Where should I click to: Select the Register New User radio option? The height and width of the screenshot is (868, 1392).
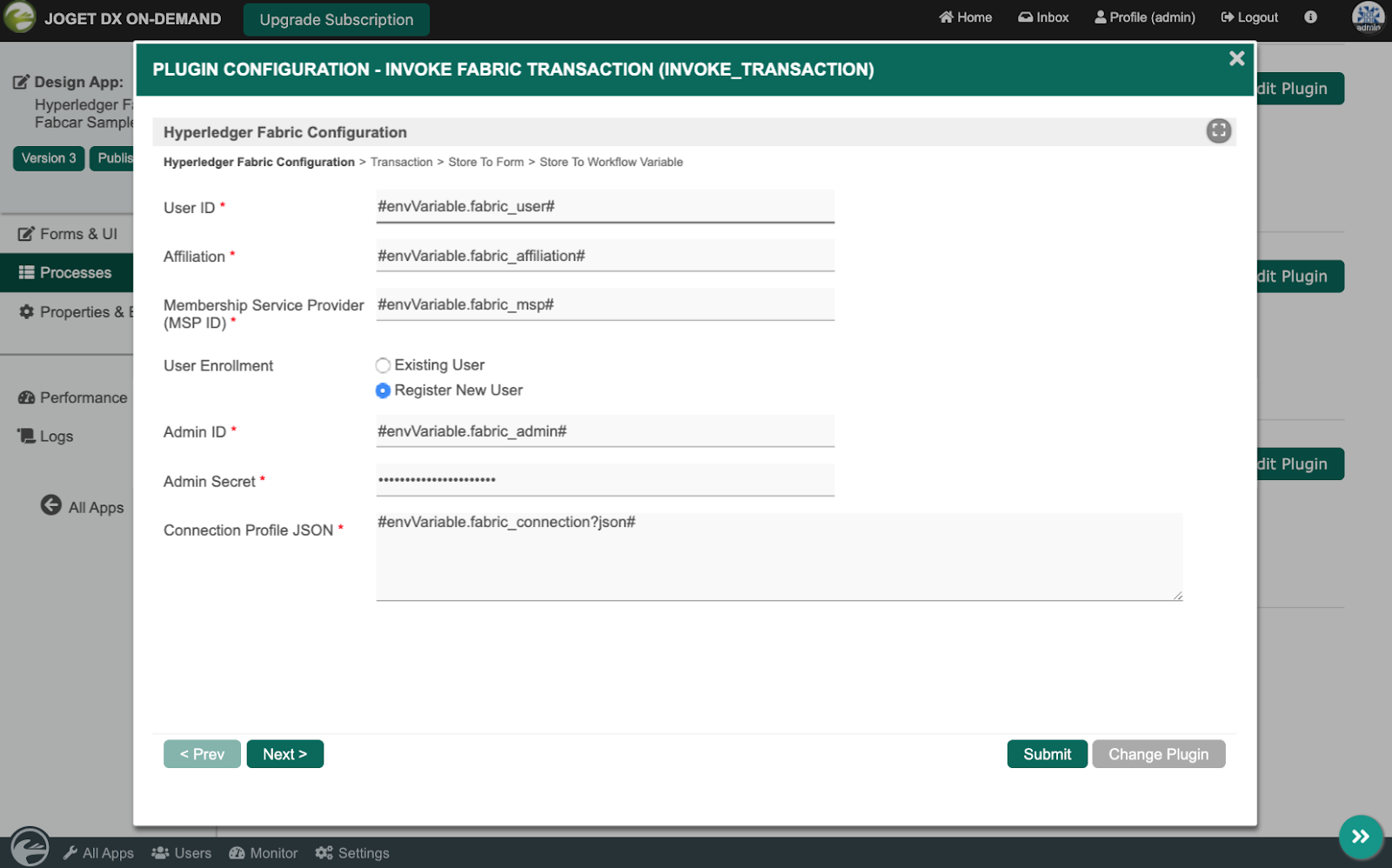tap(383, 391)
